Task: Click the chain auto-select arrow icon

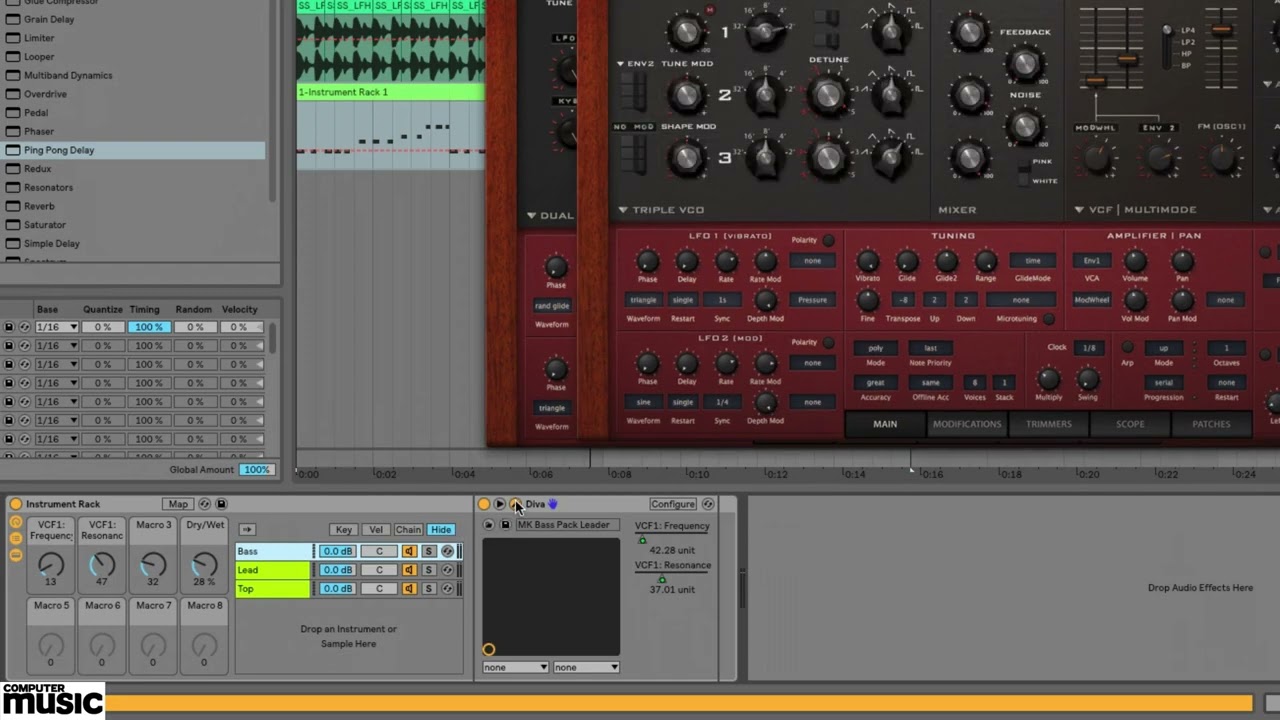Action: point(247,529)
